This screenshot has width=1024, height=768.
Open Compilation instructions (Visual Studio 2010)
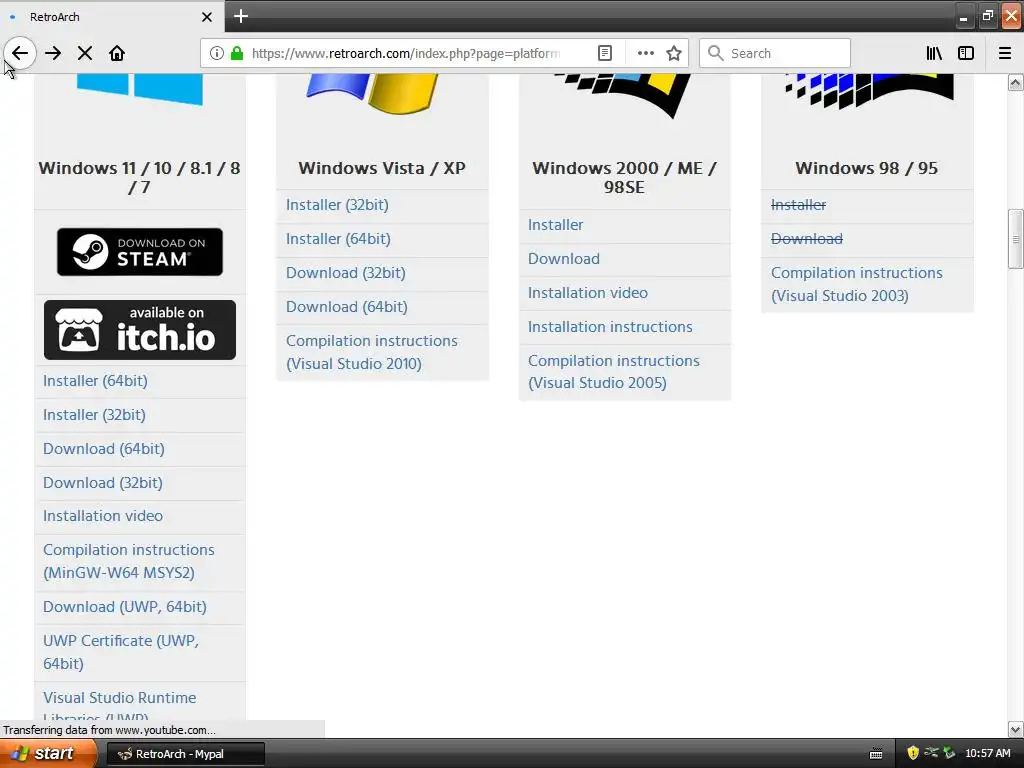(x=372, y=352)
